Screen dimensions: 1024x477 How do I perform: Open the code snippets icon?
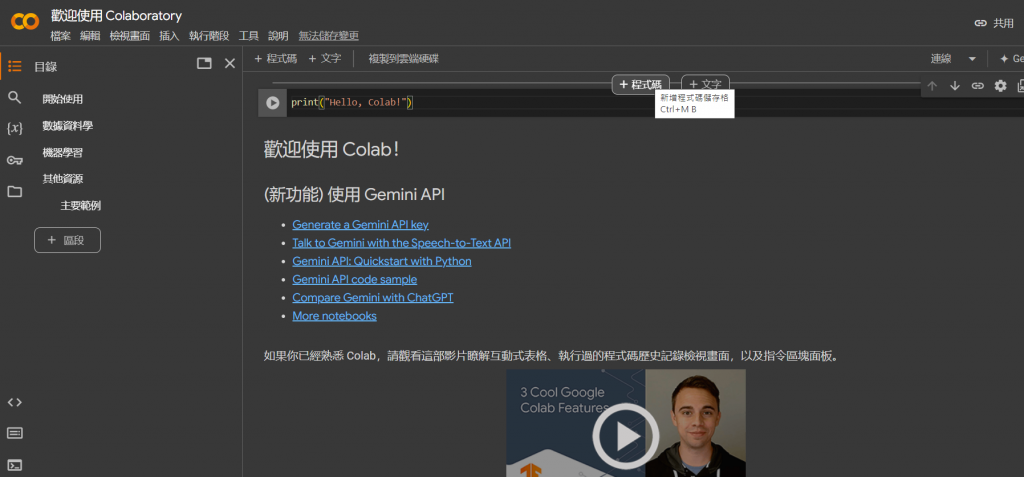click(14, 403)
